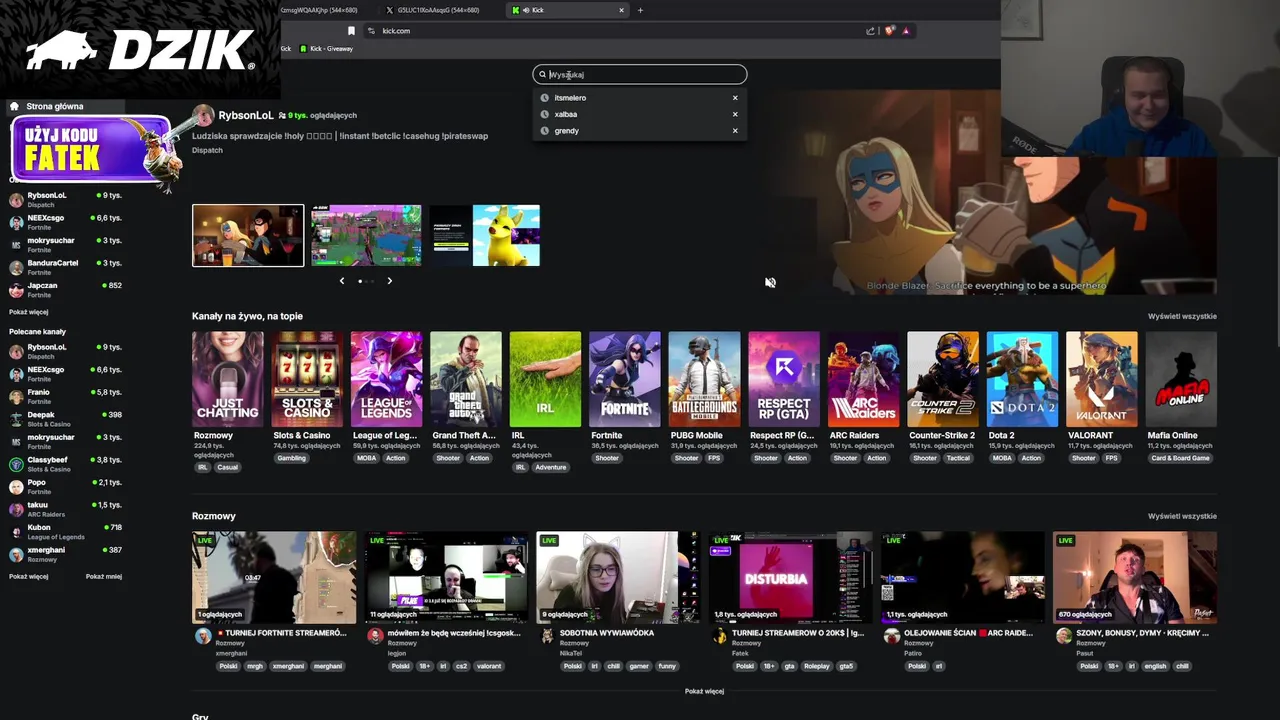1280x720 pixels.
Task: Unmute the featured stream volume icon
Action: (770, 283)
